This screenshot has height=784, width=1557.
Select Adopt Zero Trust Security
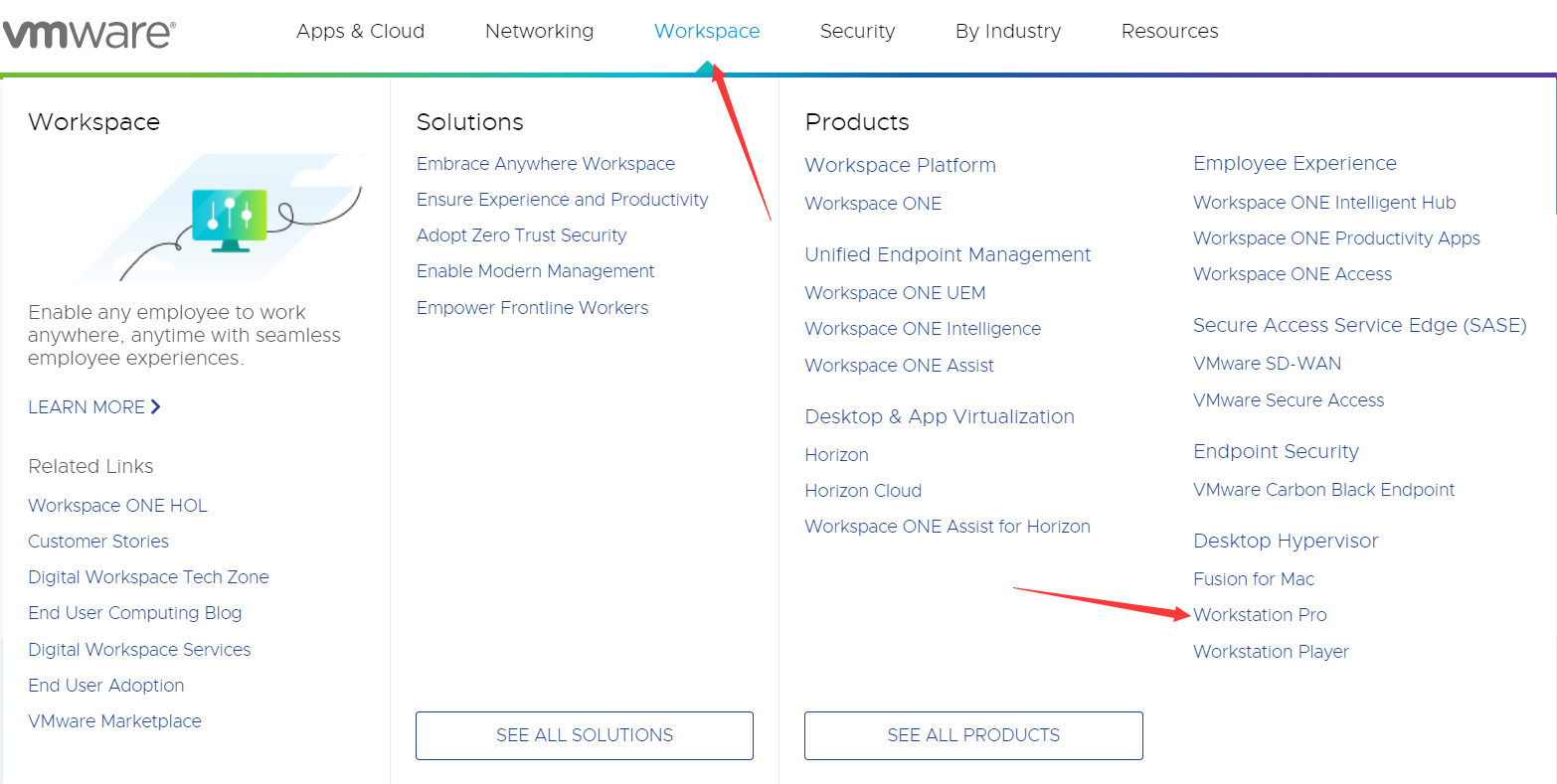pyautogui.click(x=522, y=235)
